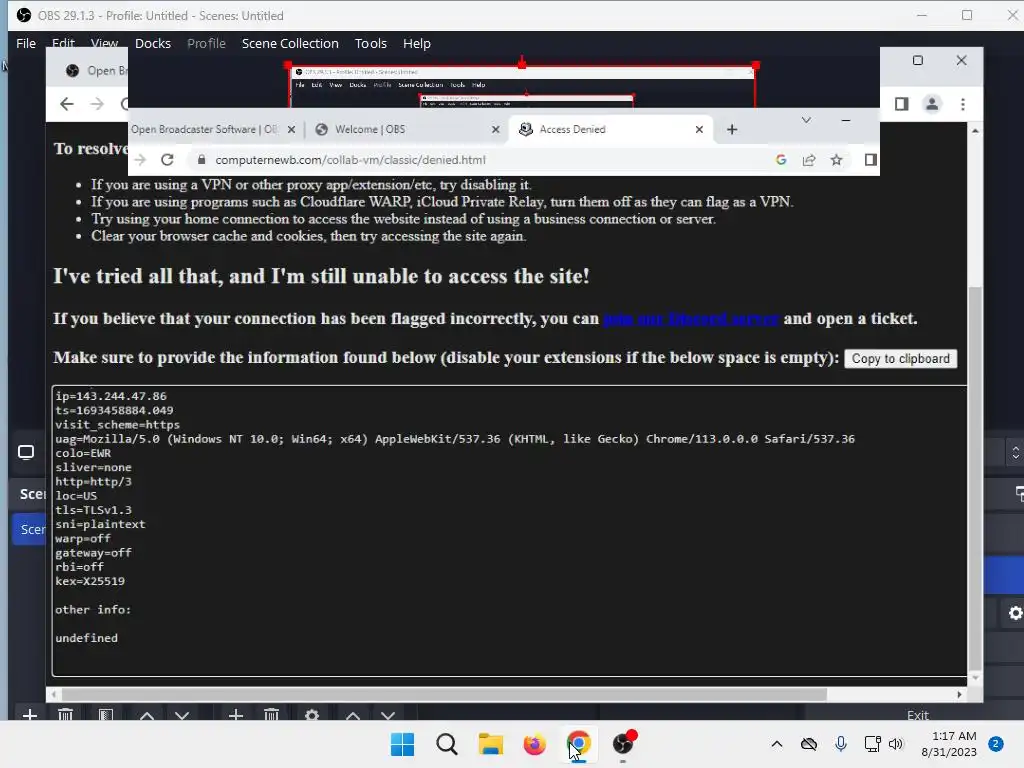Click Copy to clipboard button
Screen dimensions: 1024x768
(x=901, y=359)
